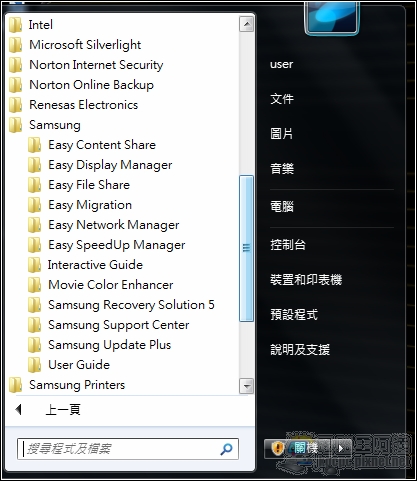Expand the Easy SpeedUp Manager label
This screenshot has height=481, width=417.
[117, 245]
